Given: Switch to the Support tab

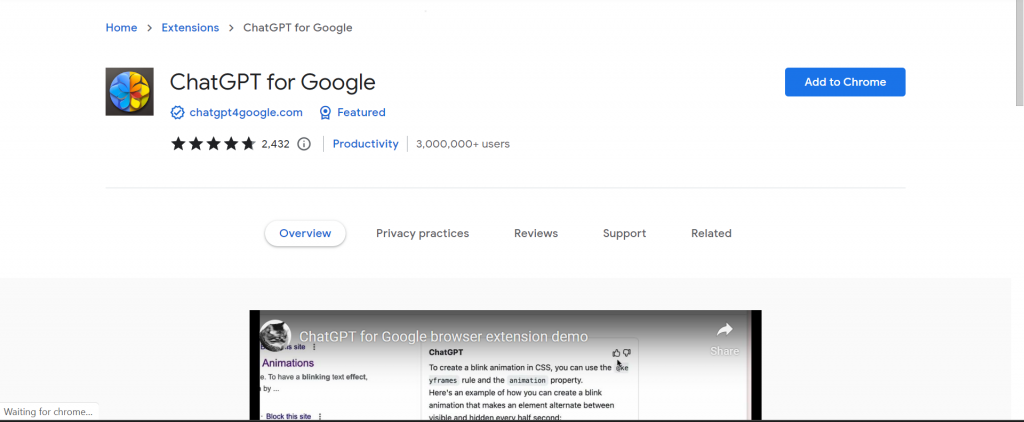Looking at the screenshot, I should coord(624,233).
